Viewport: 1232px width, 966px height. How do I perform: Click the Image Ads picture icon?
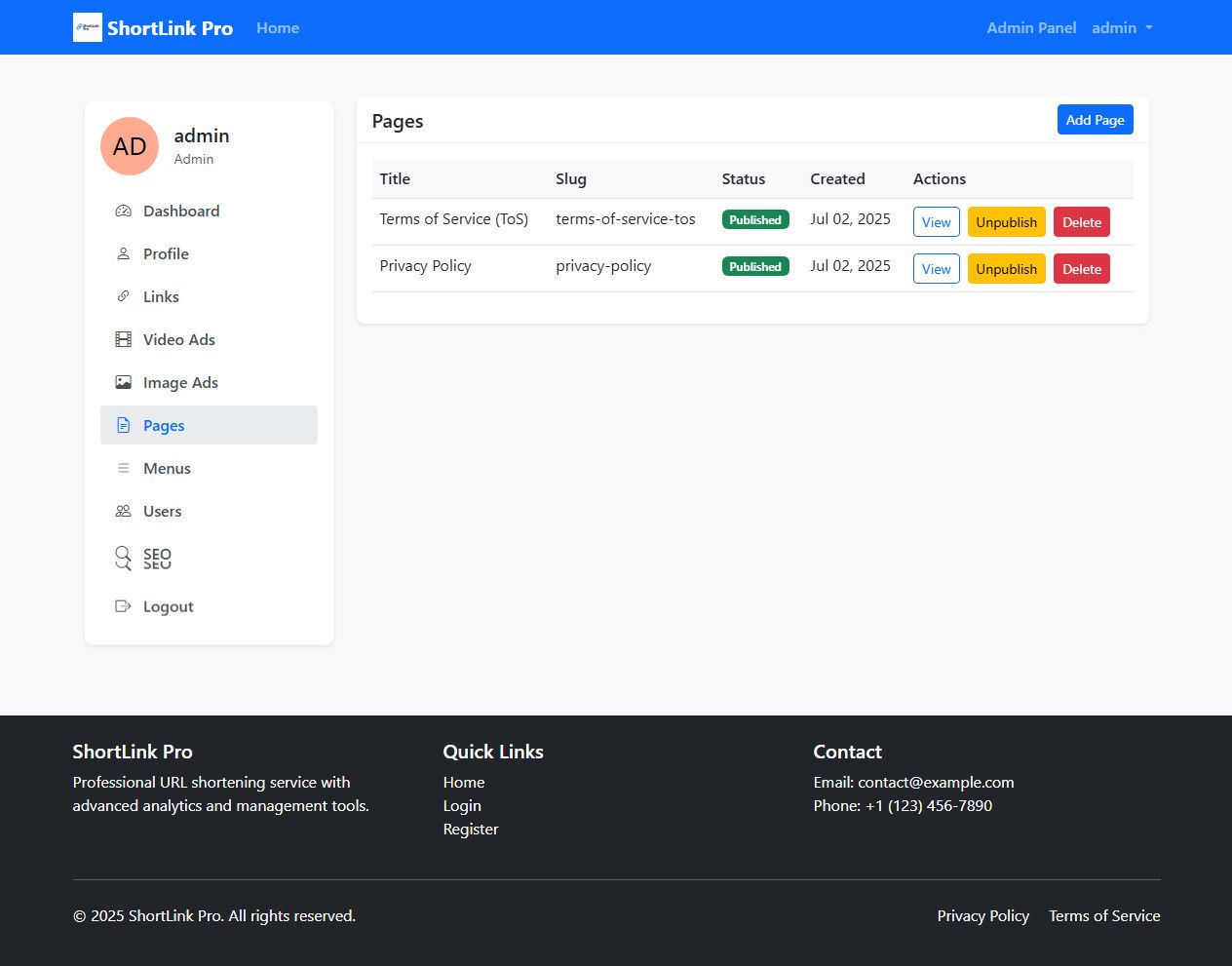[123, 382]
